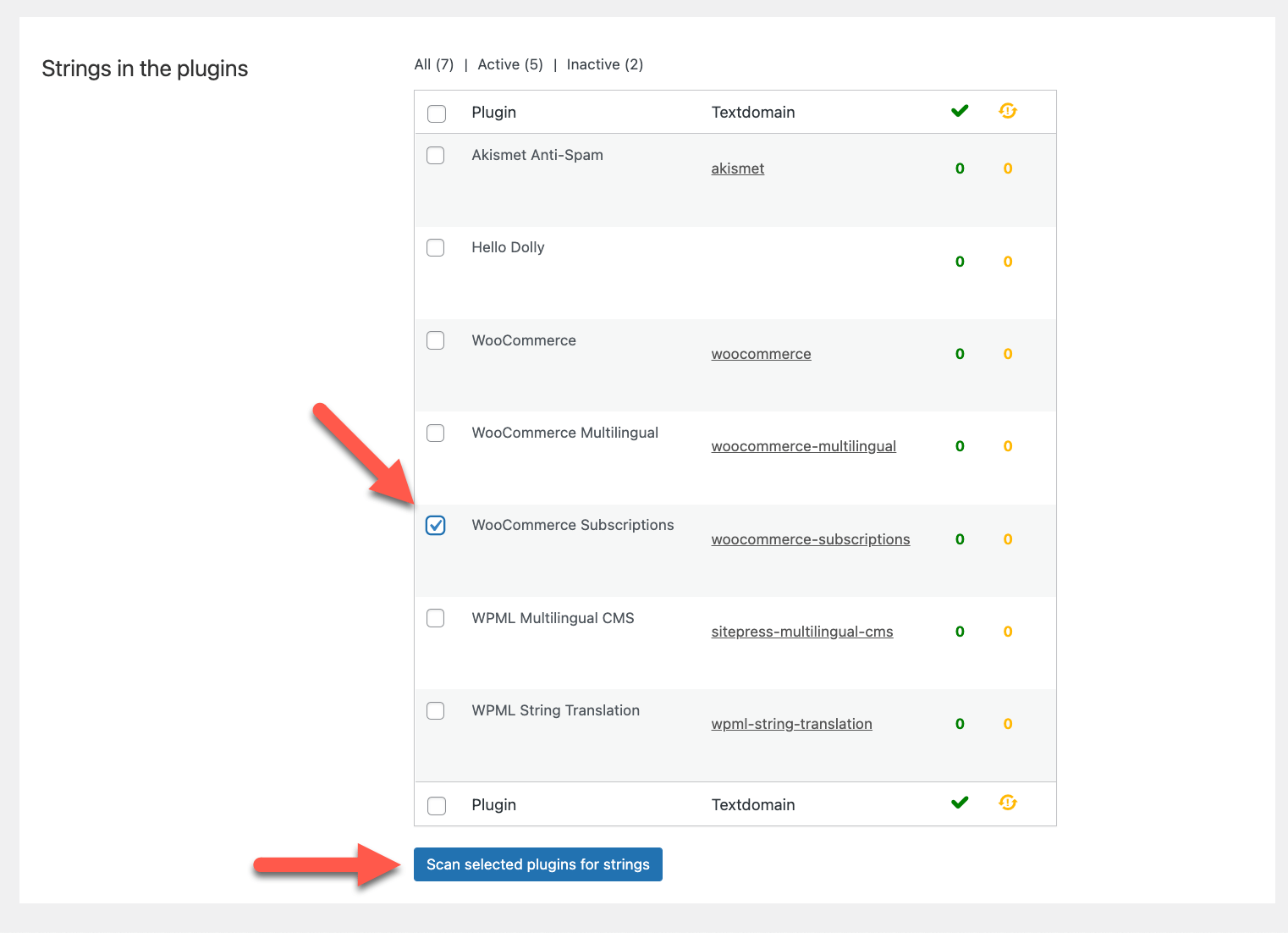Click the WooCommerce Subscriptions plugin name
The width and height of the screenshot is (1288, 933).
573,525
